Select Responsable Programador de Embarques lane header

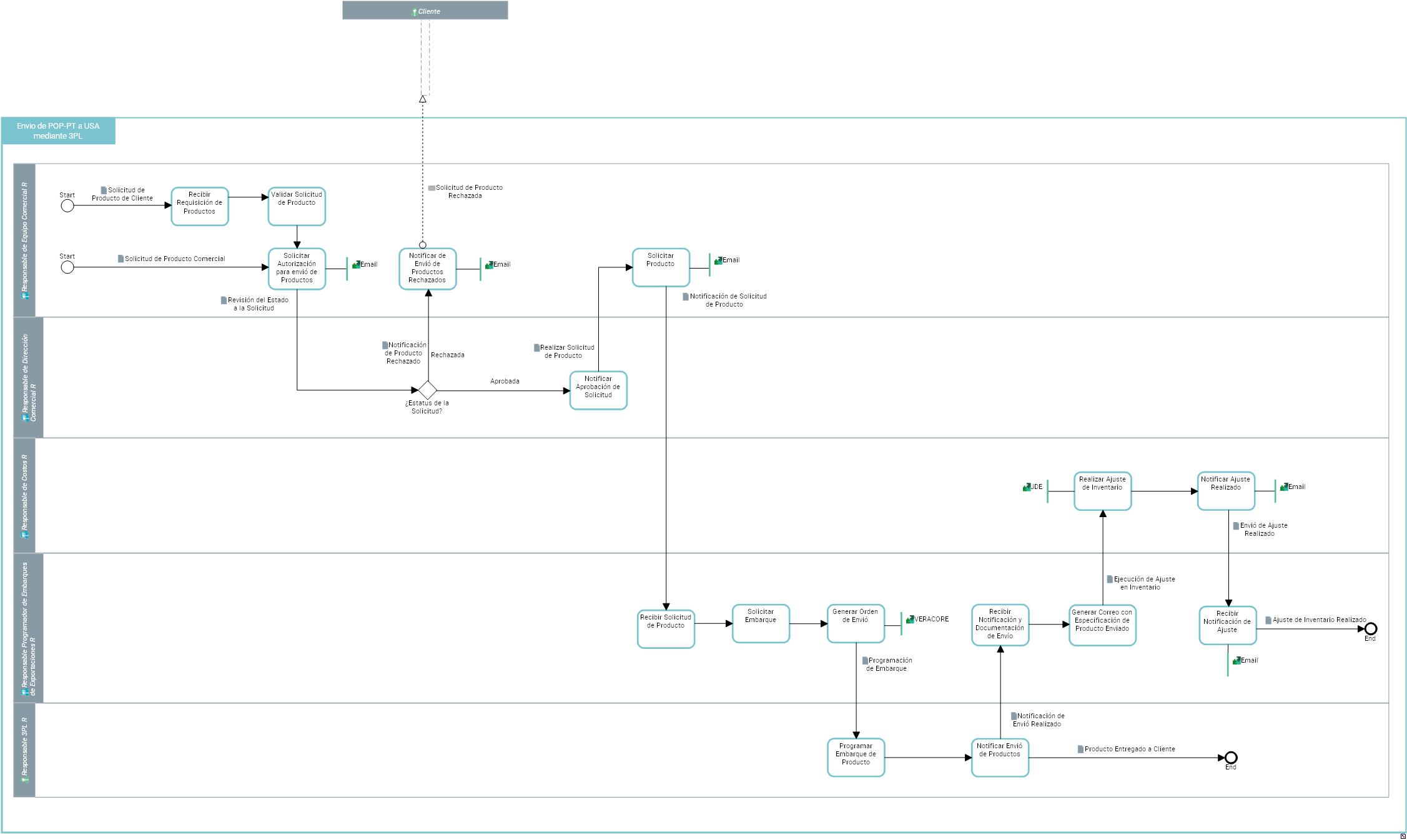coord(29,628)
